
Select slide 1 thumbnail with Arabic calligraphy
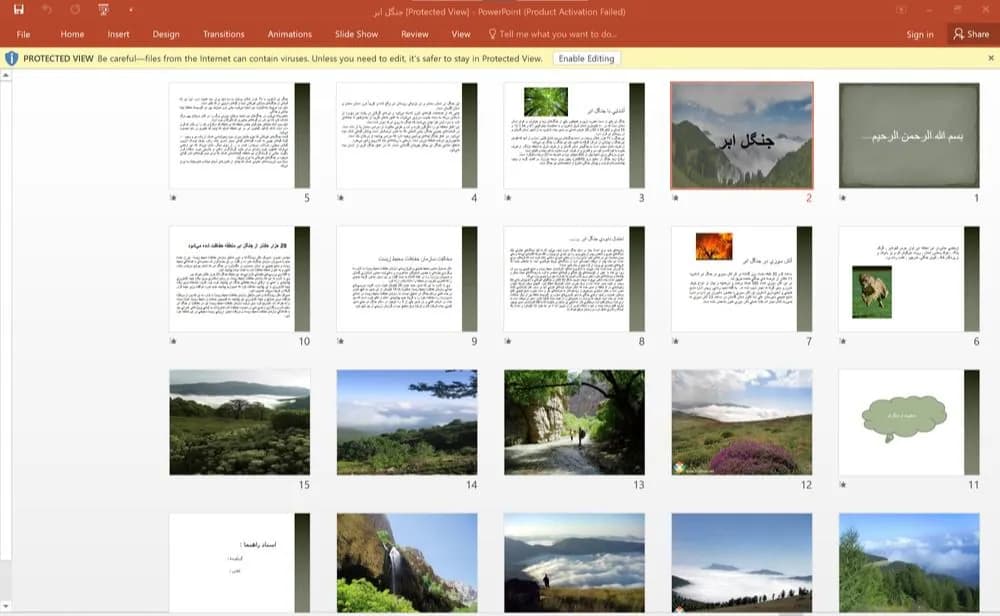click(909, 135)
